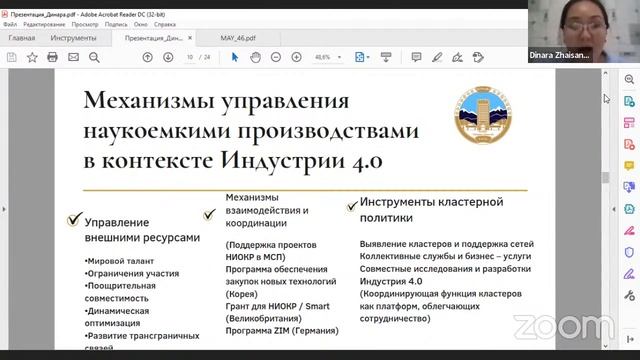Collapse right pane with small triangle
This screenshot has height=360, width=640.
point(614,209)
